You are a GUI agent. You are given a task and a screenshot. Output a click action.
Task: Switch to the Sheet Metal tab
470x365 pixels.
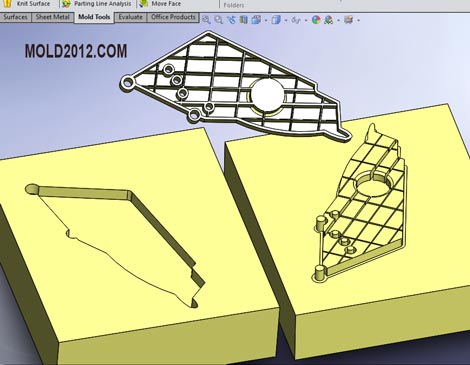click(53, 17)
